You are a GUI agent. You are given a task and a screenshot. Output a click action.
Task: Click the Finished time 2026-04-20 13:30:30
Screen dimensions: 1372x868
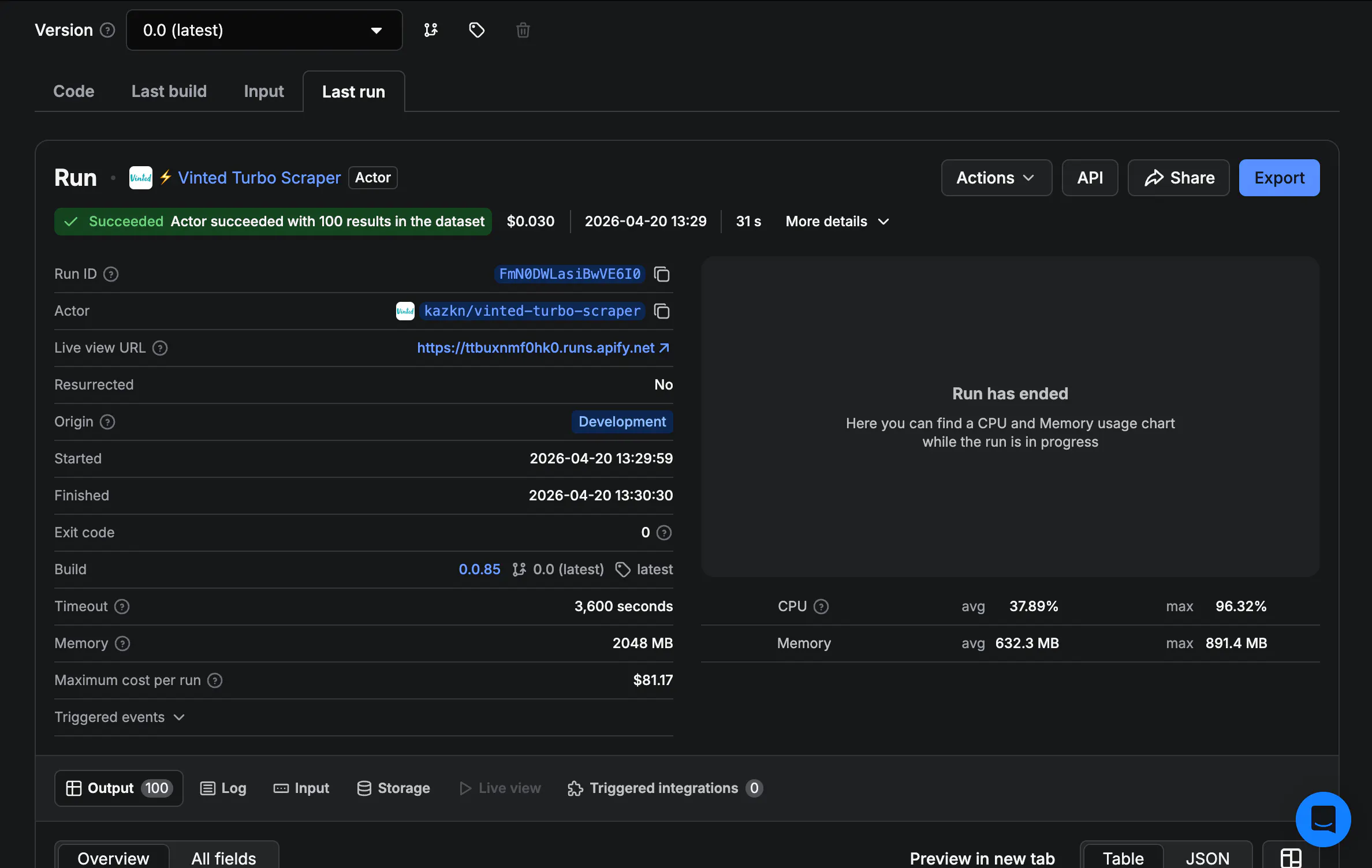click(x=601, y=496)
